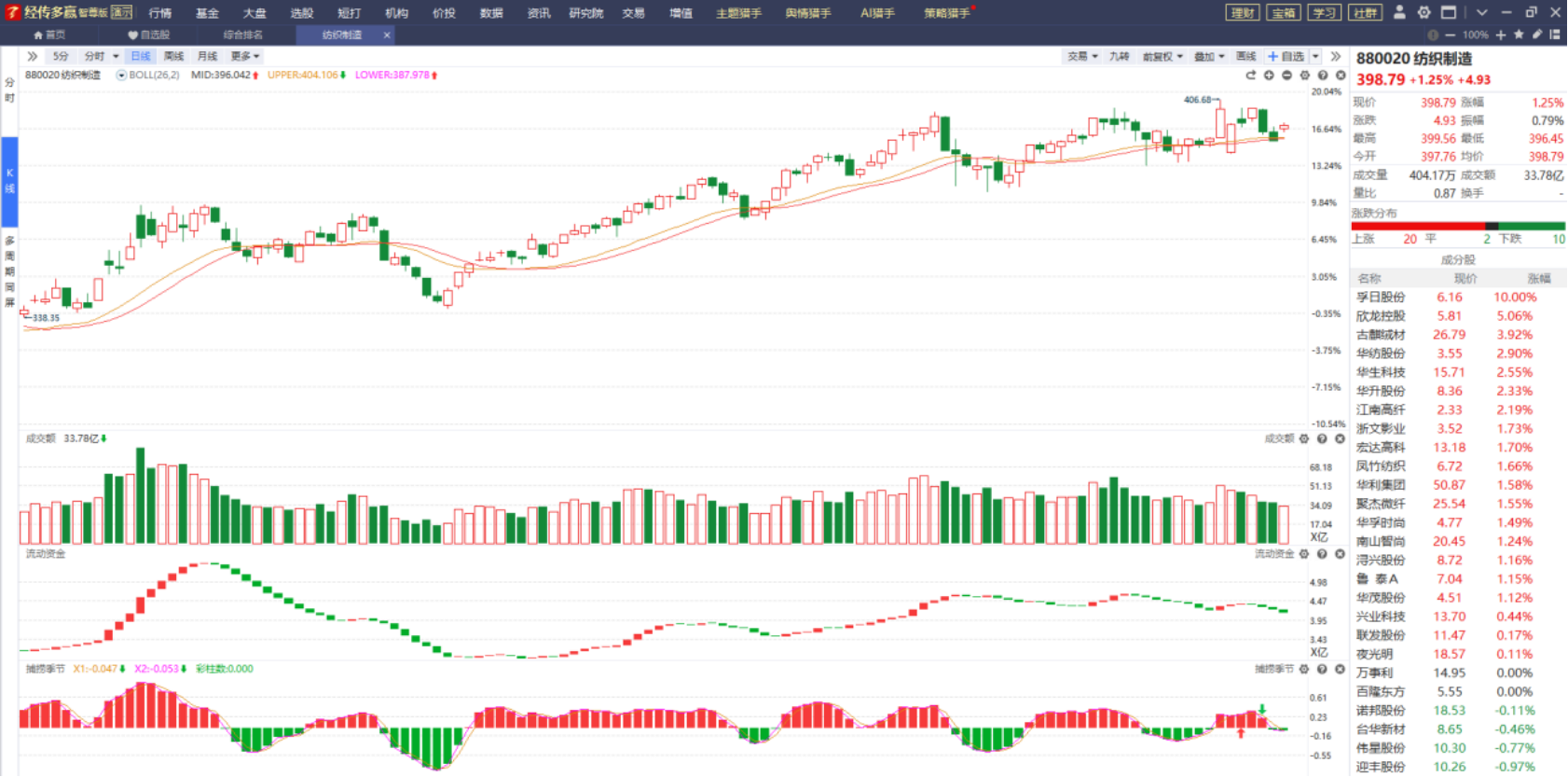The width and height of the screenshot is (1568, 777).
Task: Select 孚日股份 in the constituent stock list
Action: pyautogui.click(x=1381, y=298)
